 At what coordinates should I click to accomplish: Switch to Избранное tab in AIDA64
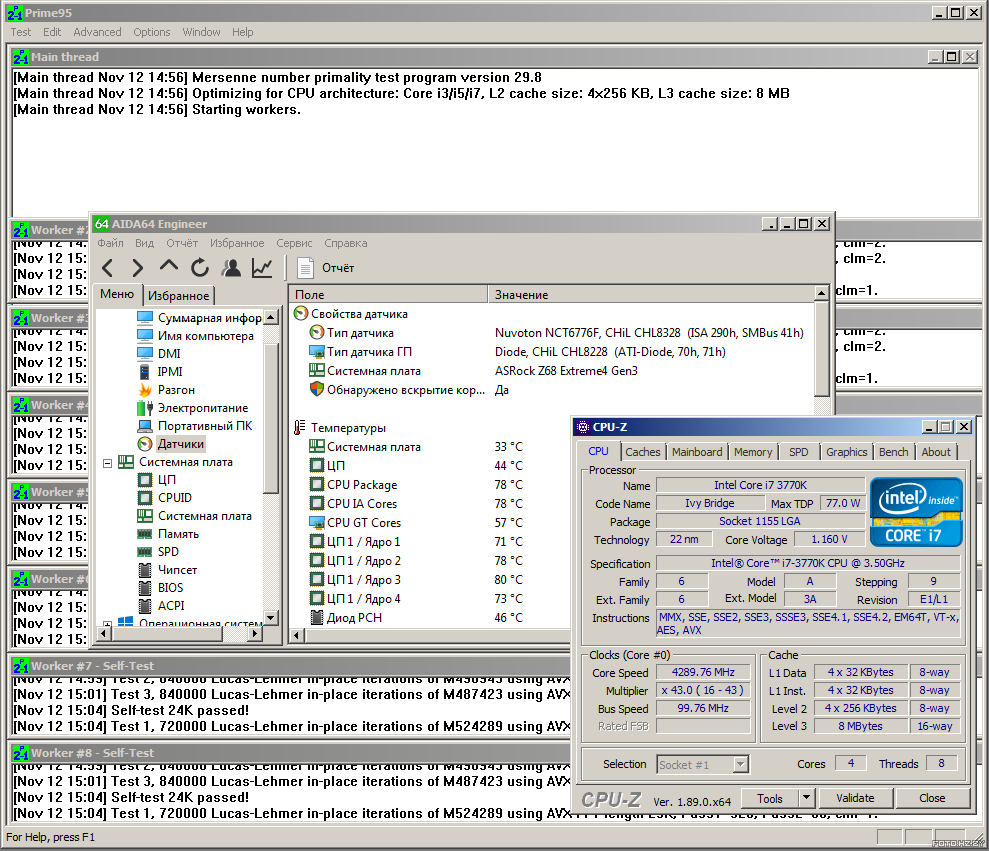pos(178,296)
